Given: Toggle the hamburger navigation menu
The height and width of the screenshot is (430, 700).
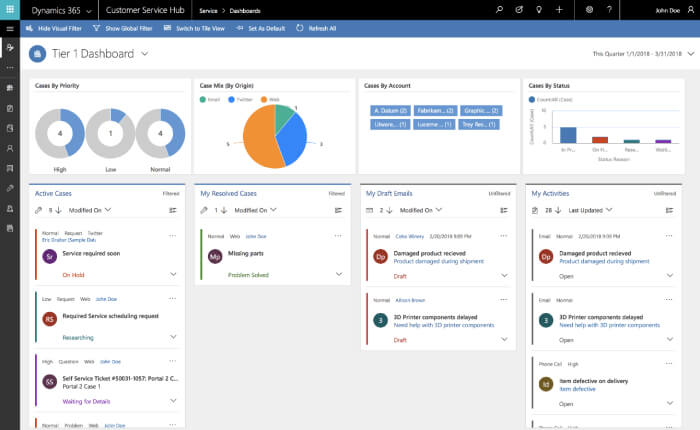Looking at the screenshot, I should pos(9,29).
